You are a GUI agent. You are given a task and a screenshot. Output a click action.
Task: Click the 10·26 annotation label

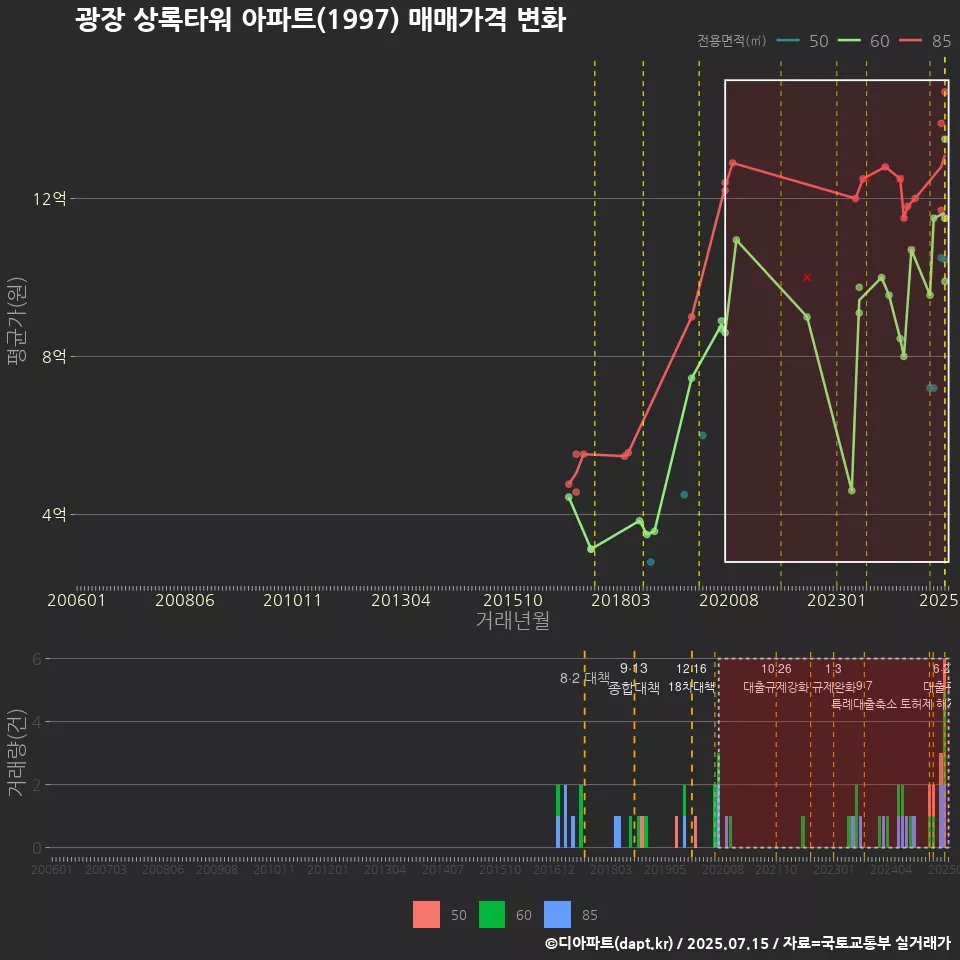tap(776, 669)
